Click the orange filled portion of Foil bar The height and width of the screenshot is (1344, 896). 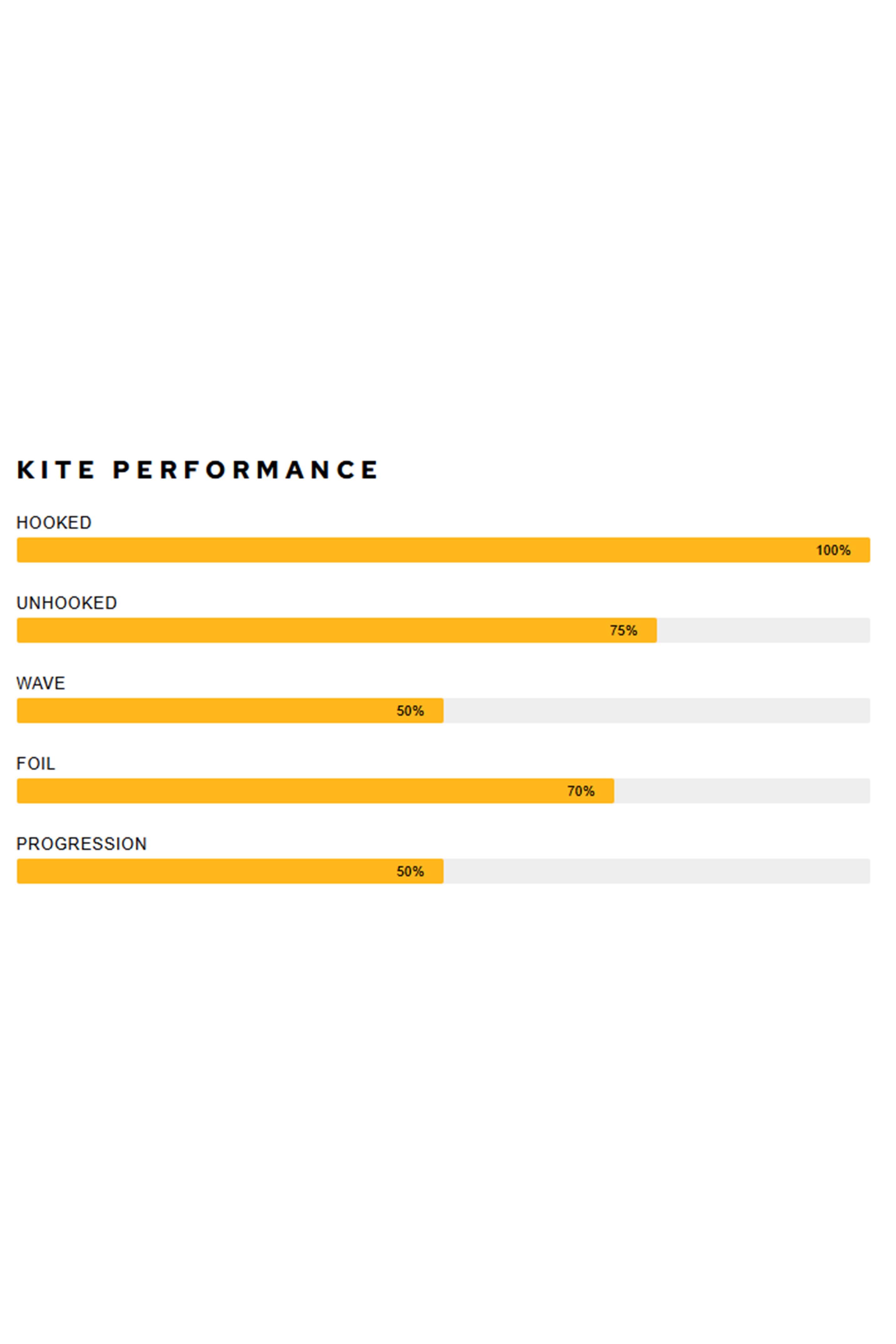point(286,791)
